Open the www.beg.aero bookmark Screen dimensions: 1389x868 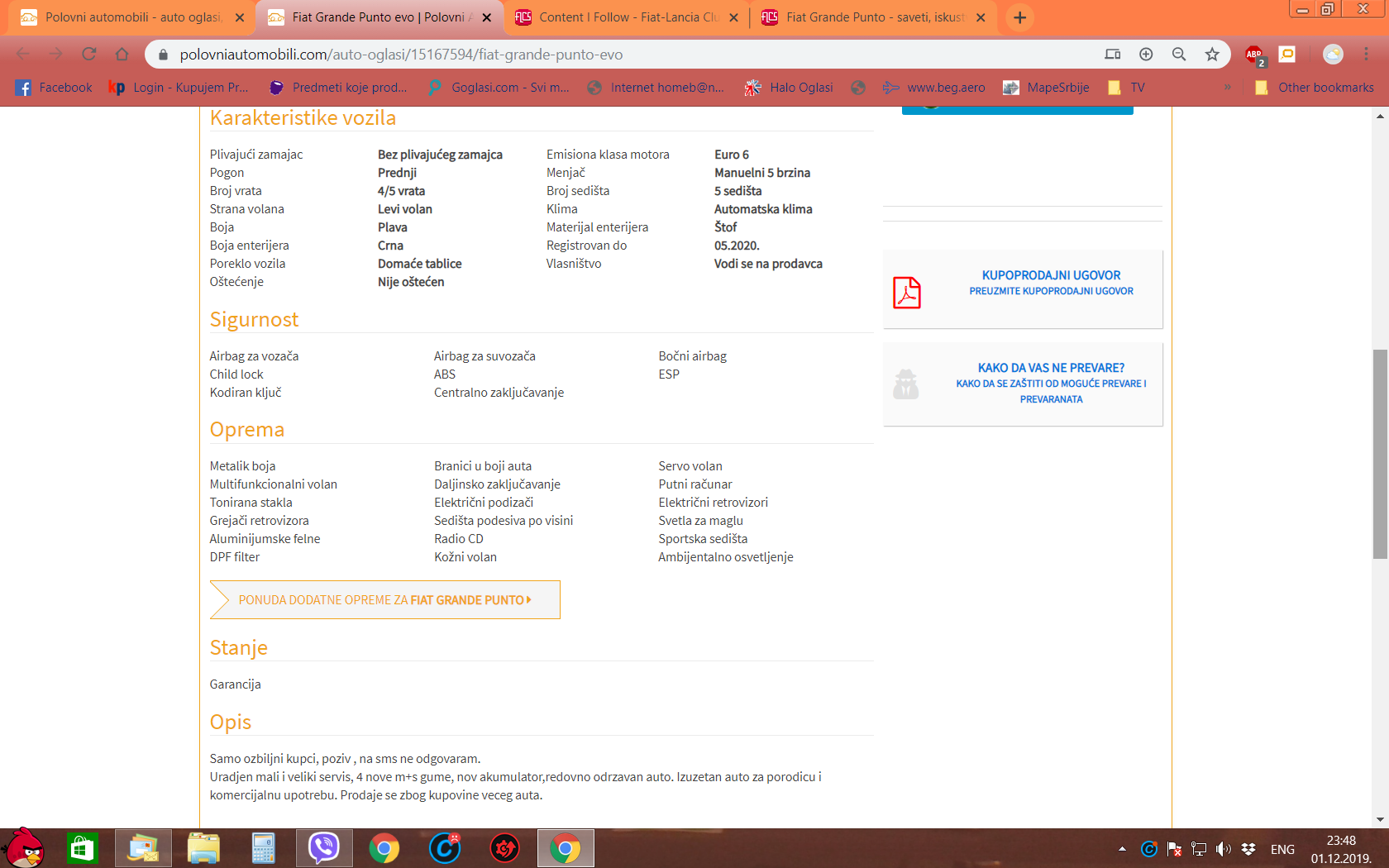933,87
